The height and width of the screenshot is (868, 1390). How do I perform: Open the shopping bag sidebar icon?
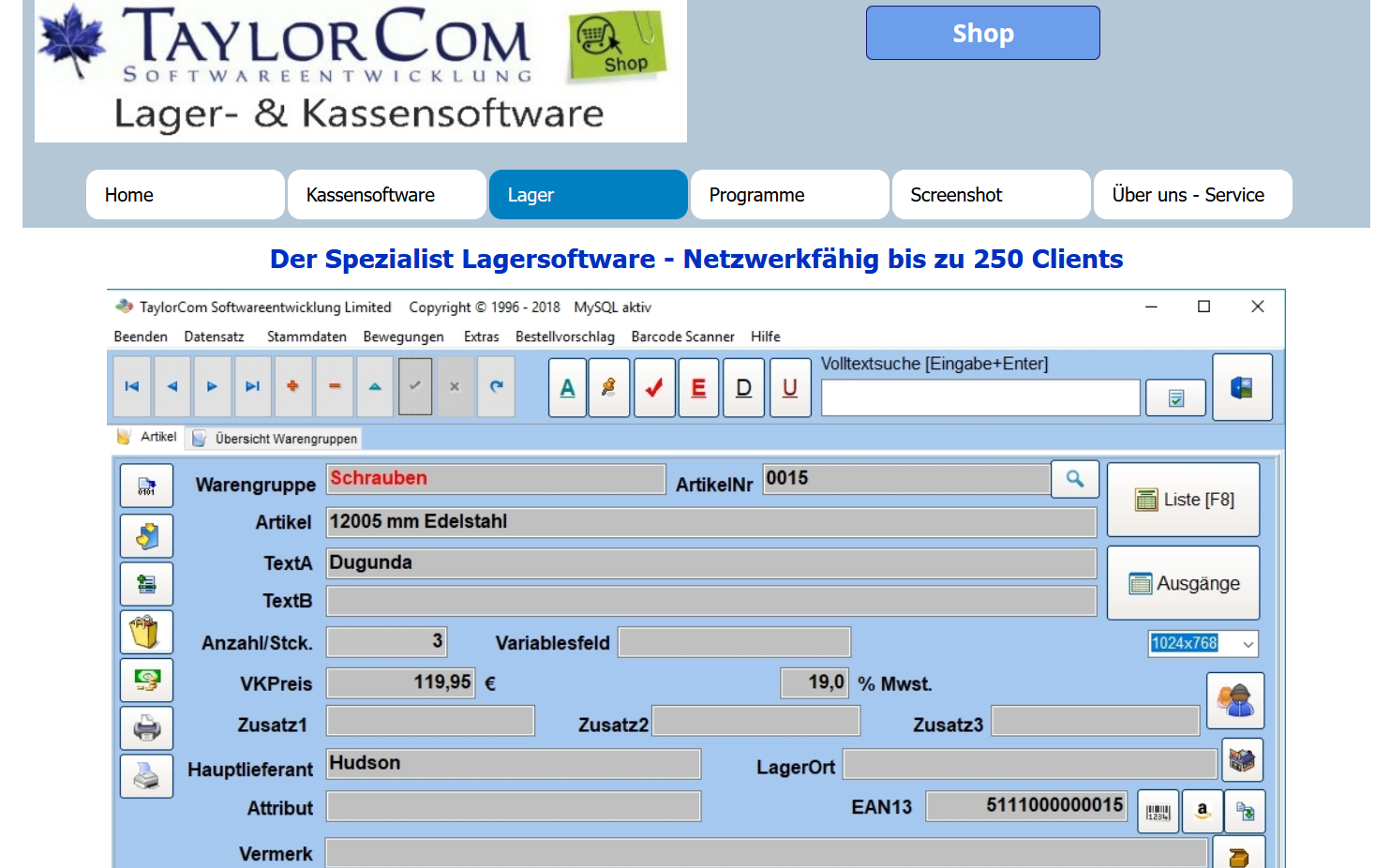[146, 633]
